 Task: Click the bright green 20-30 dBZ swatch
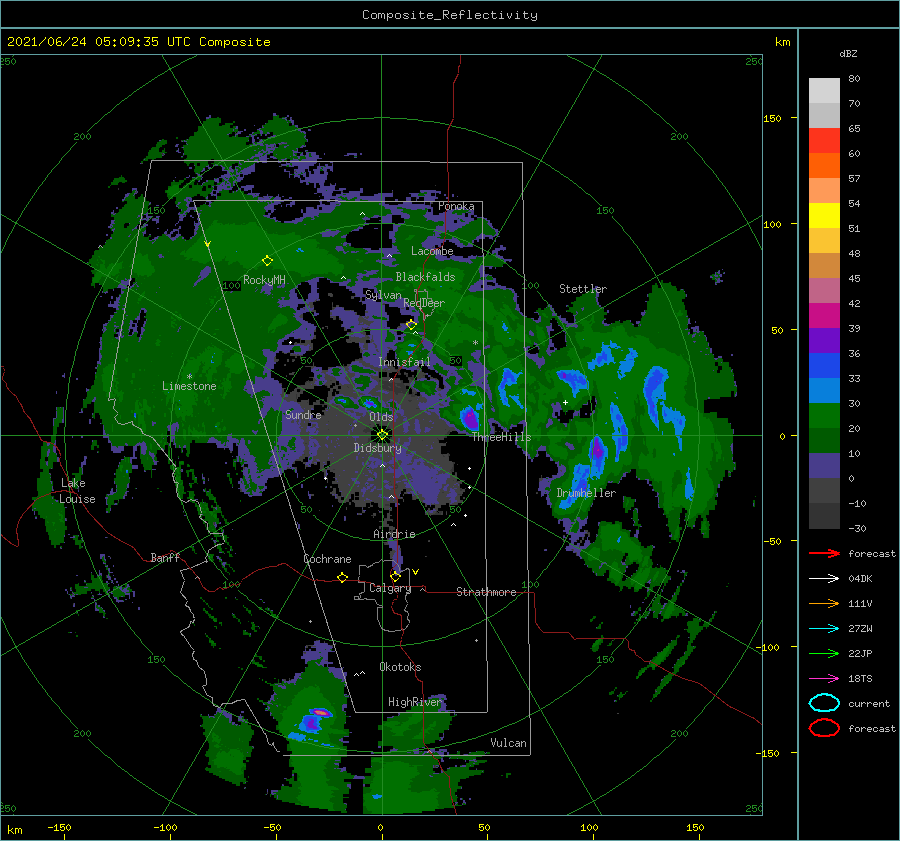point(824,416)
